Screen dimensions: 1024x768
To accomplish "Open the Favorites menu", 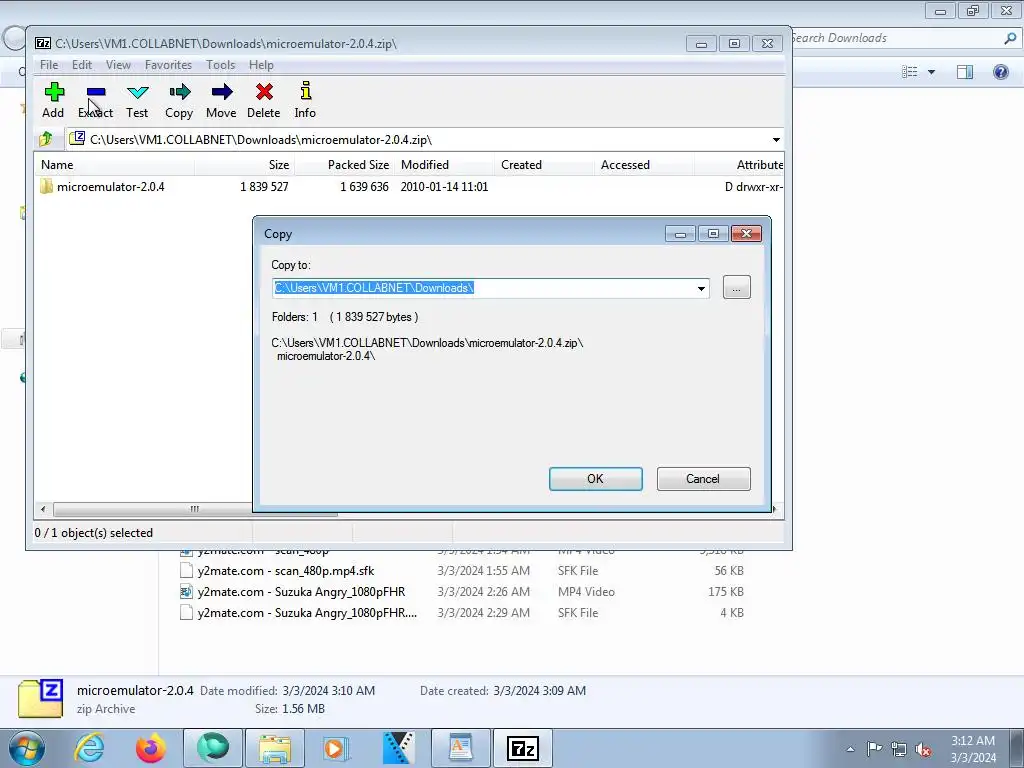I will click(168, 65).
